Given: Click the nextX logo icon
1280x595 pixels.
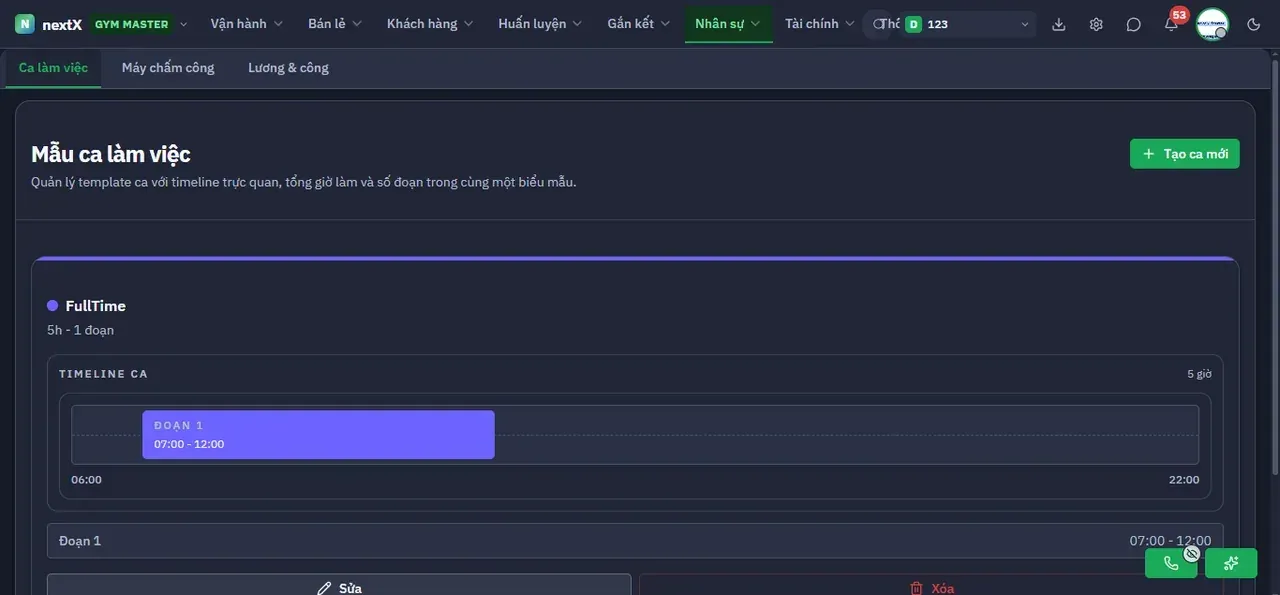Looking at the screenshot, I should [25, 24].
